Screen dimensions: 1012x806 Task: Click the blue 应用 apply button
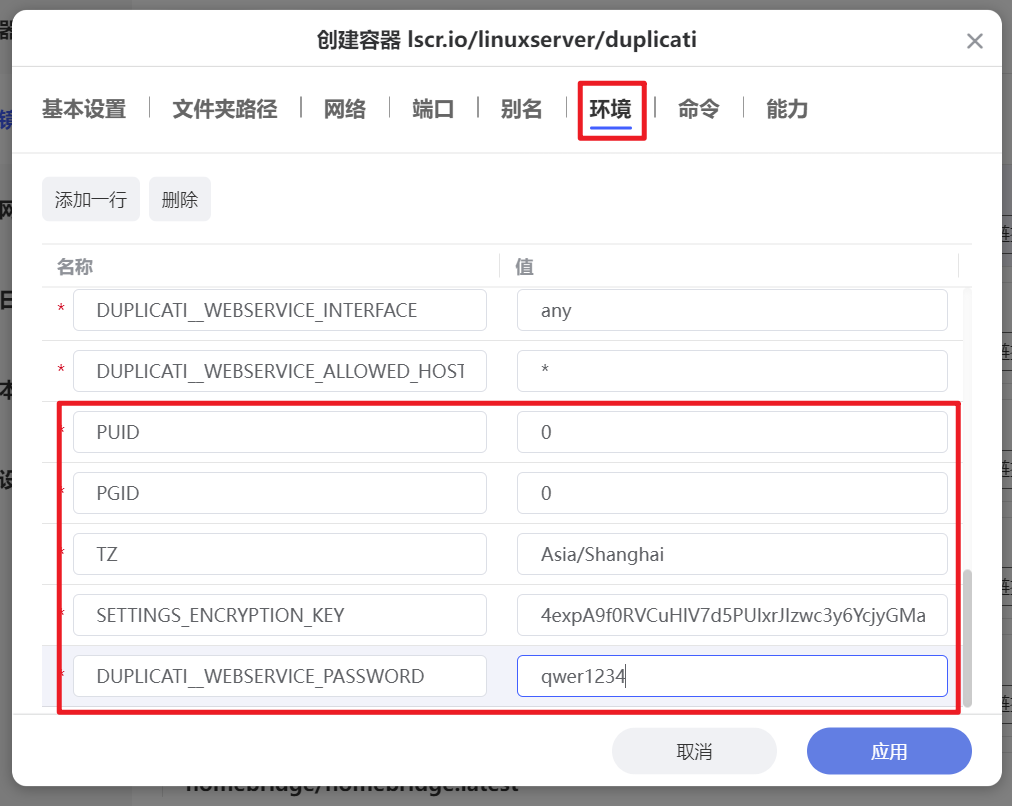tap(888, 751)
